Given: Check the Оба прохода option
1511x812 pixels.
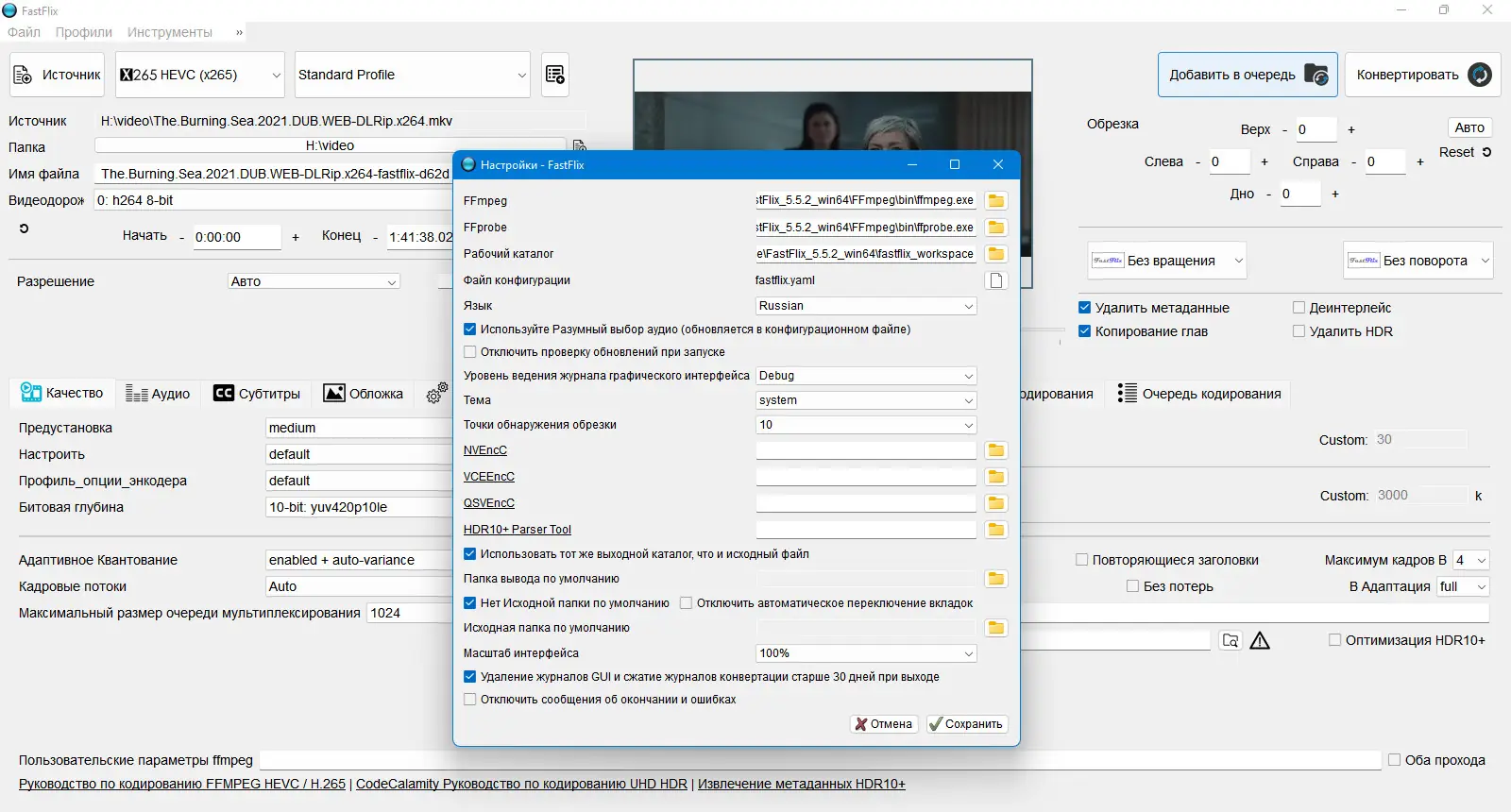Looking at the screenshot, I should point(1395,760).
